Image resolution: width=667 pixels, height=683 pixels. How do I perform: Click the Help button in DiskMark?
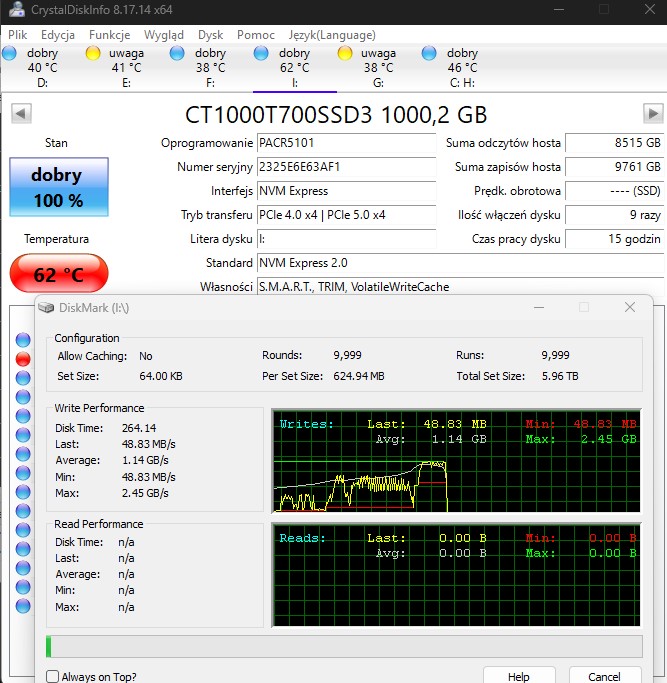[518, 676]
